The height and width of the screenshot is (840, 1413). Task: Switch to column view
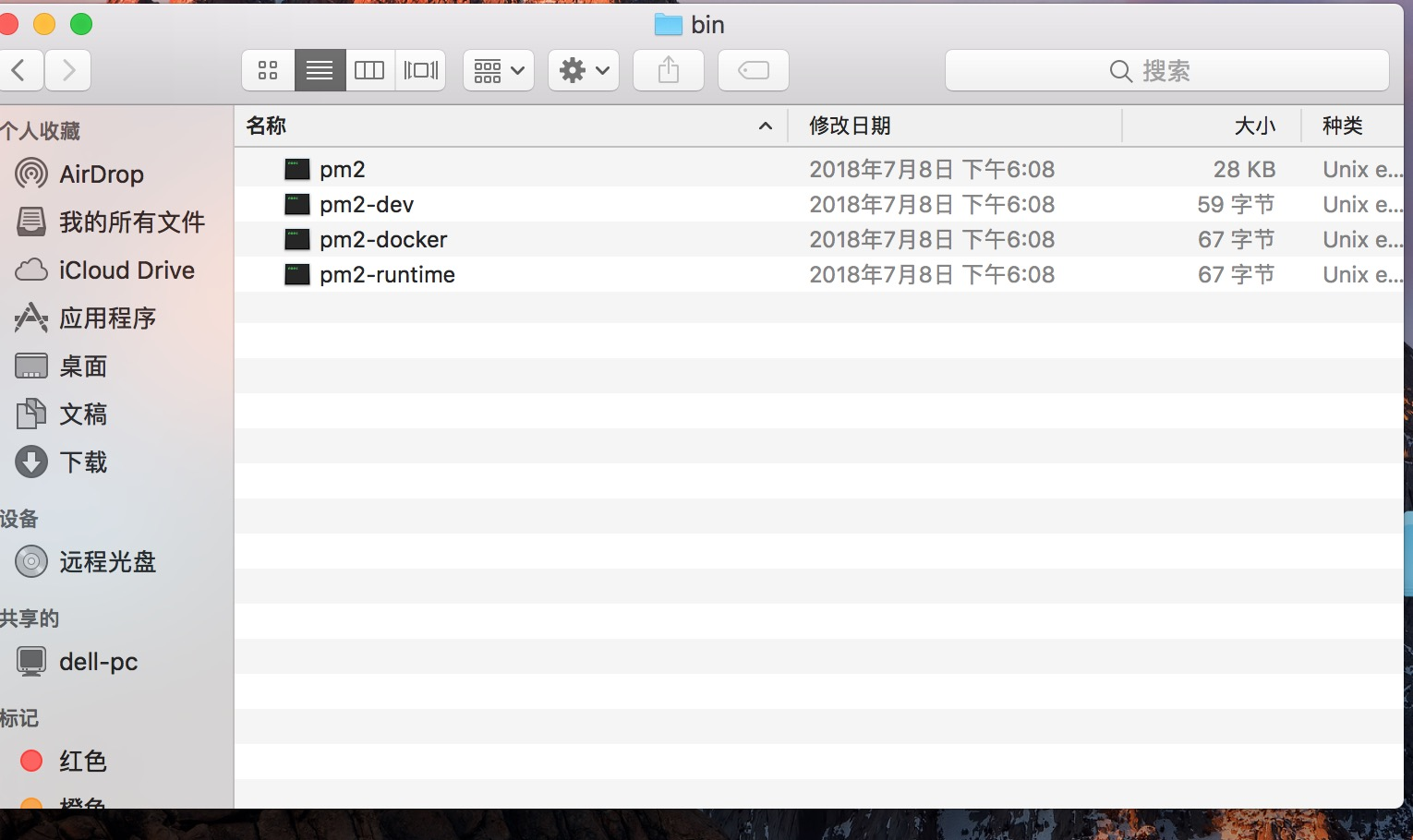[369, 70]
